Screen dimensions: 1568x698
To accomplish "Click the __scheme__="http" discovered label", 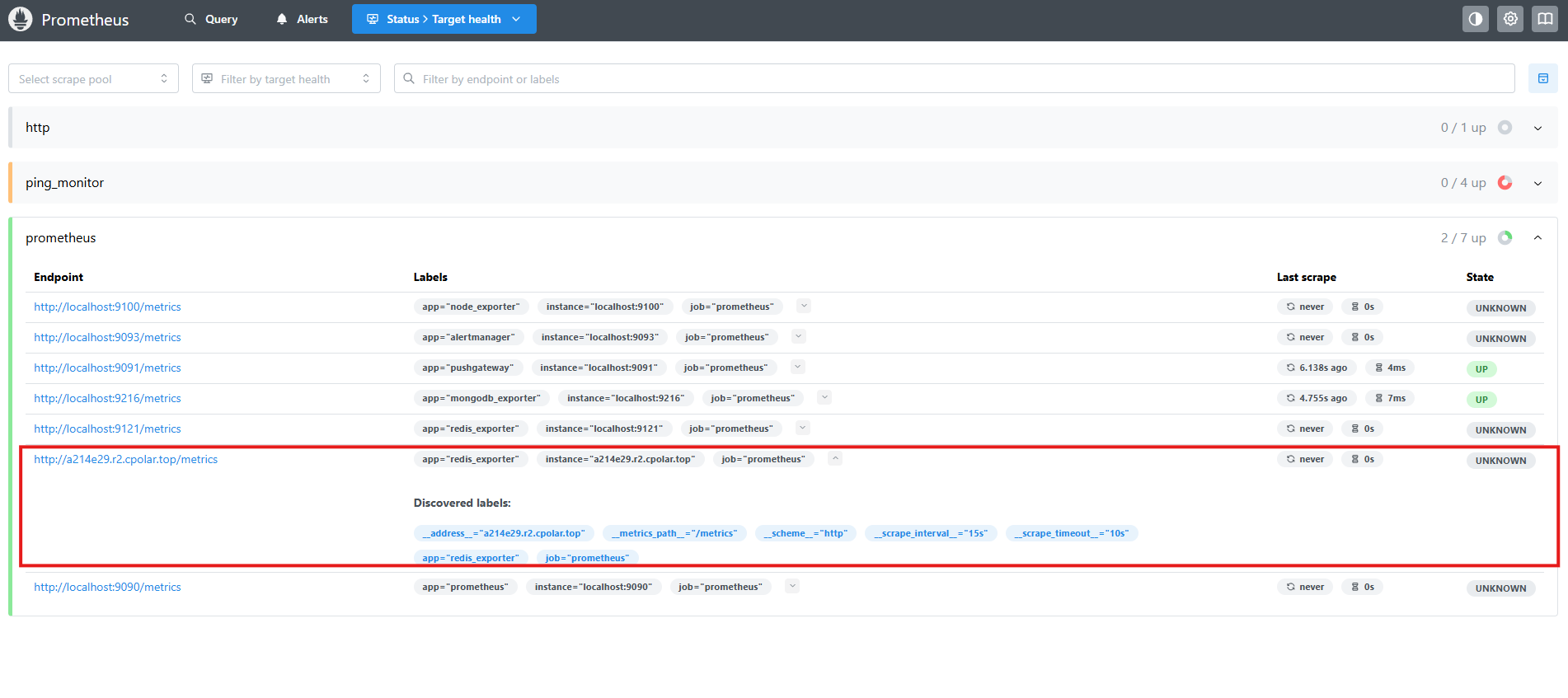I will [x=805, y=533].
